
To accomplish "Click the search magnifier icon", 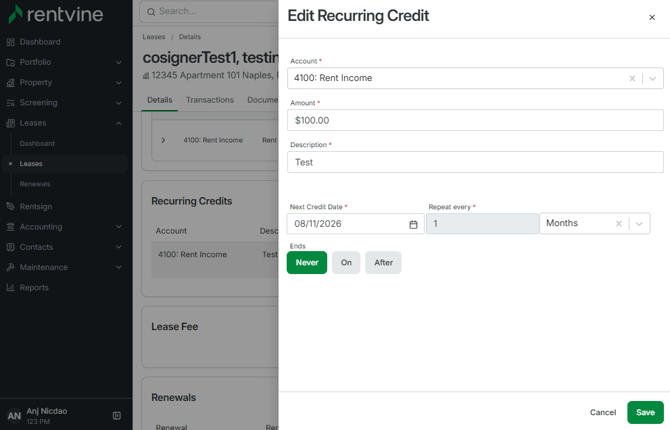I will click(151, 12).
